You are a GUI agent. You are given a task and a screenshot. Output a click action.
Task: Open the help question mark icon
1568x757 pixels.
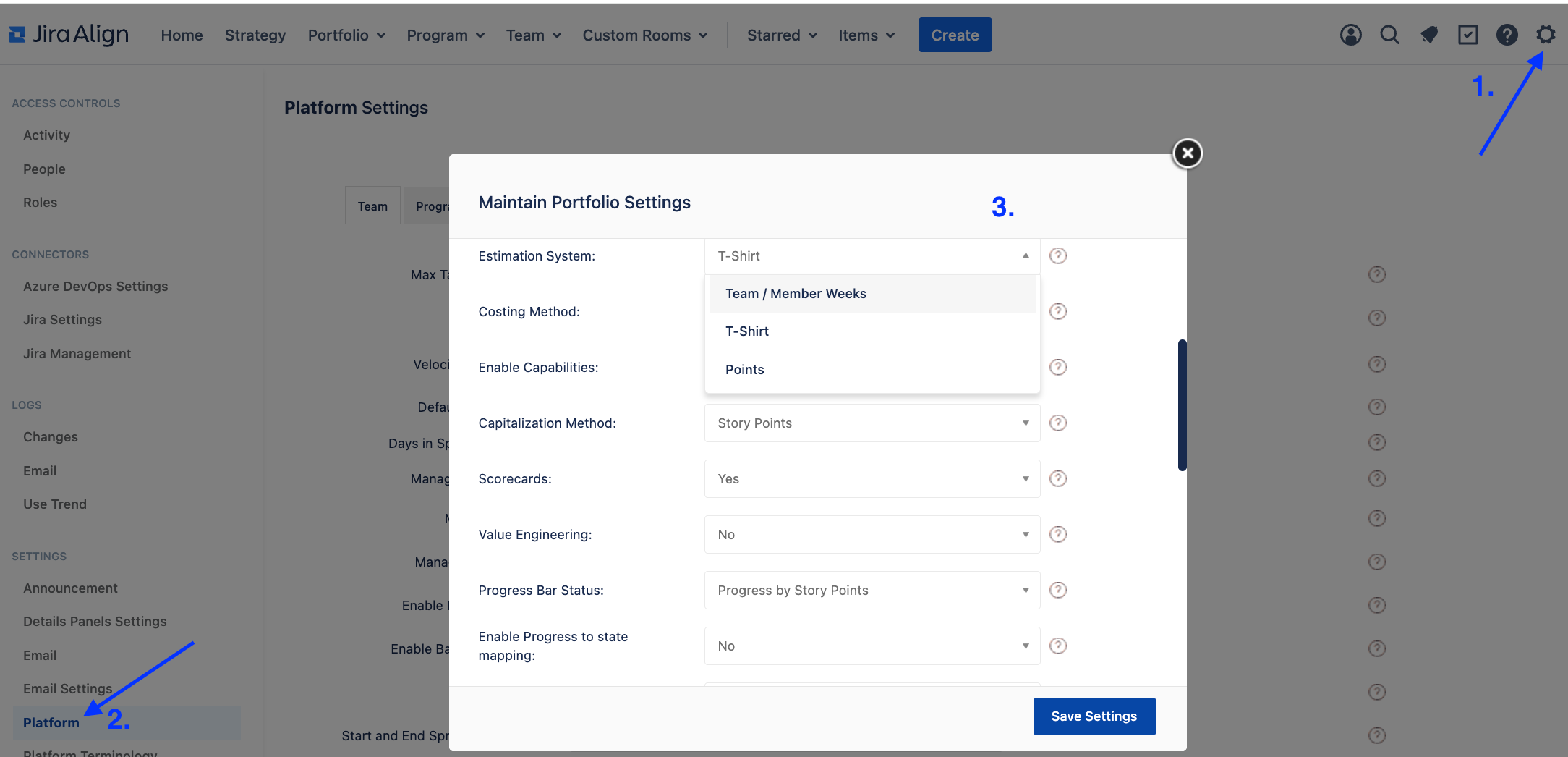[x=1507, y=35]
